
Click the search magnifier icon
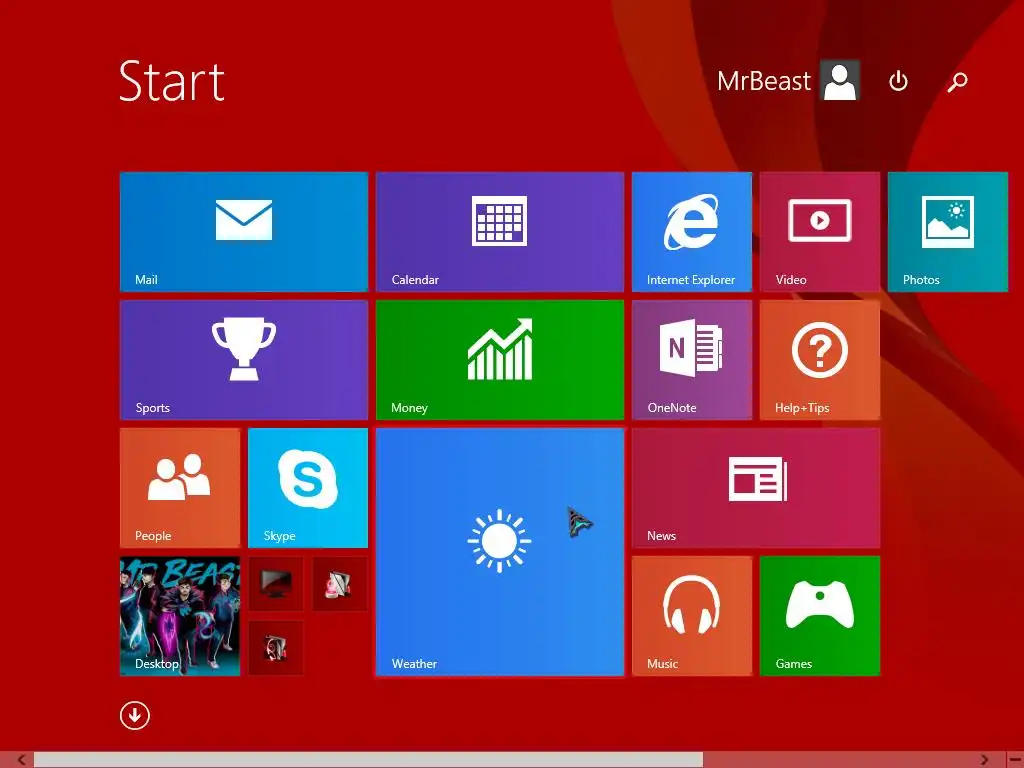[957, 81]
